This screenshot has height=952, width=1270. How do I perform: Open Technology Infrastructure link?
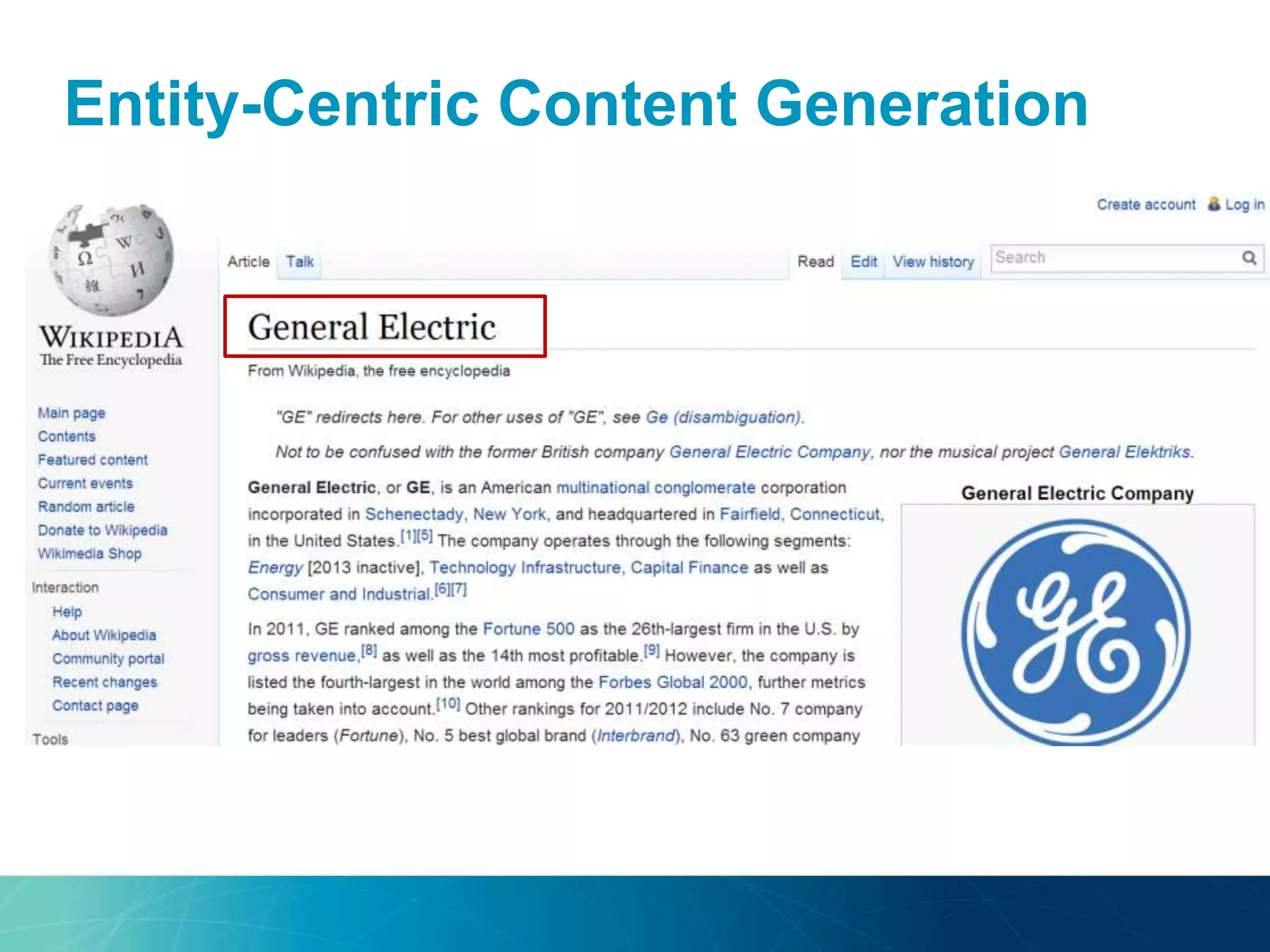click(x=525, y=568)
